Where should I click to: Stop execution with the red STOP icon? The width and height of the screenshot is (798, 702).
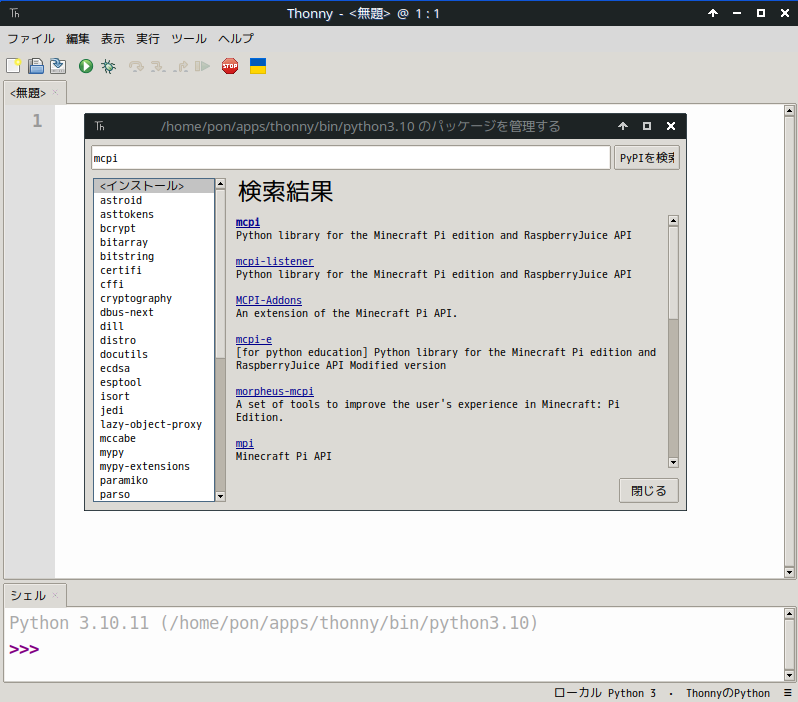coord(230,66)
